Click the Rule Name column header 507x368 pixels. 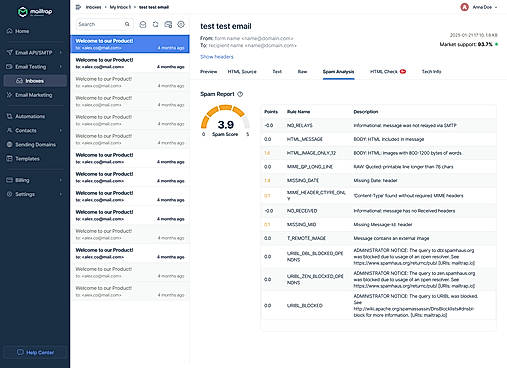tap(298, 112)
